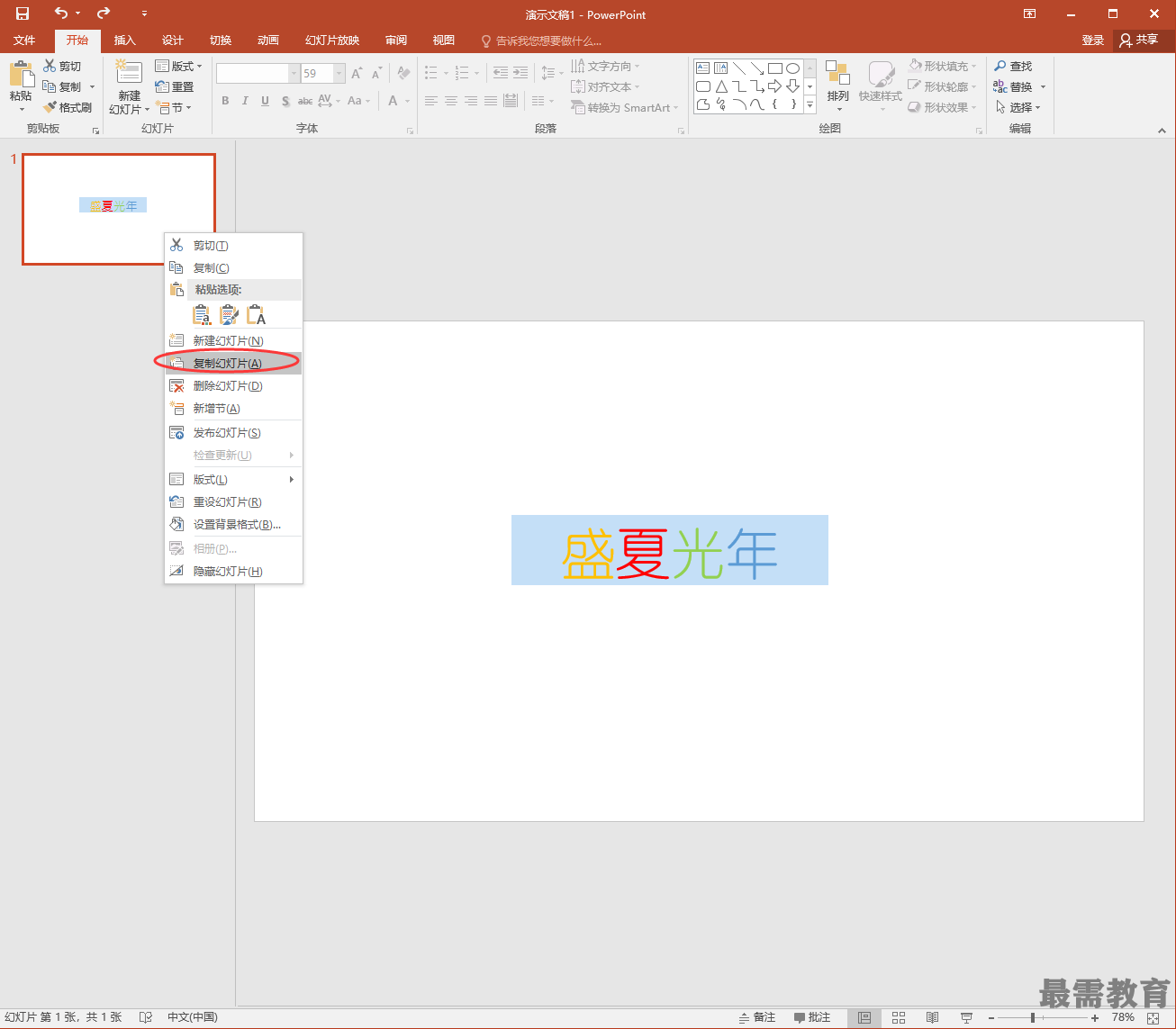Click Add Section (新增节) in context menu
This screenshot has height=1029, width=1176.
233,408
